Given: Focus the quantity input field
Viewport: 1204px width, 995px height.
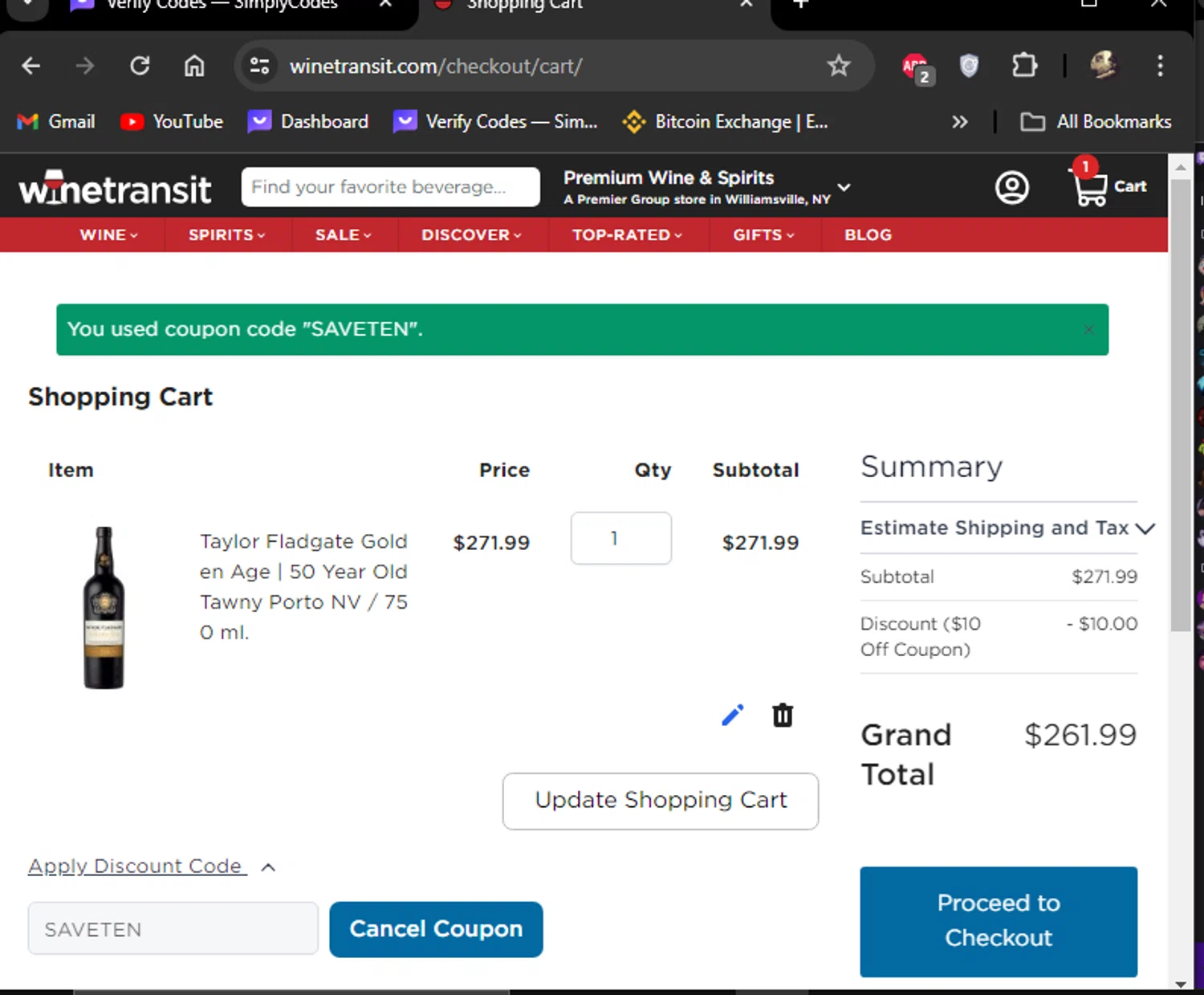Looking at the screenshot, I should pos(621,538).
